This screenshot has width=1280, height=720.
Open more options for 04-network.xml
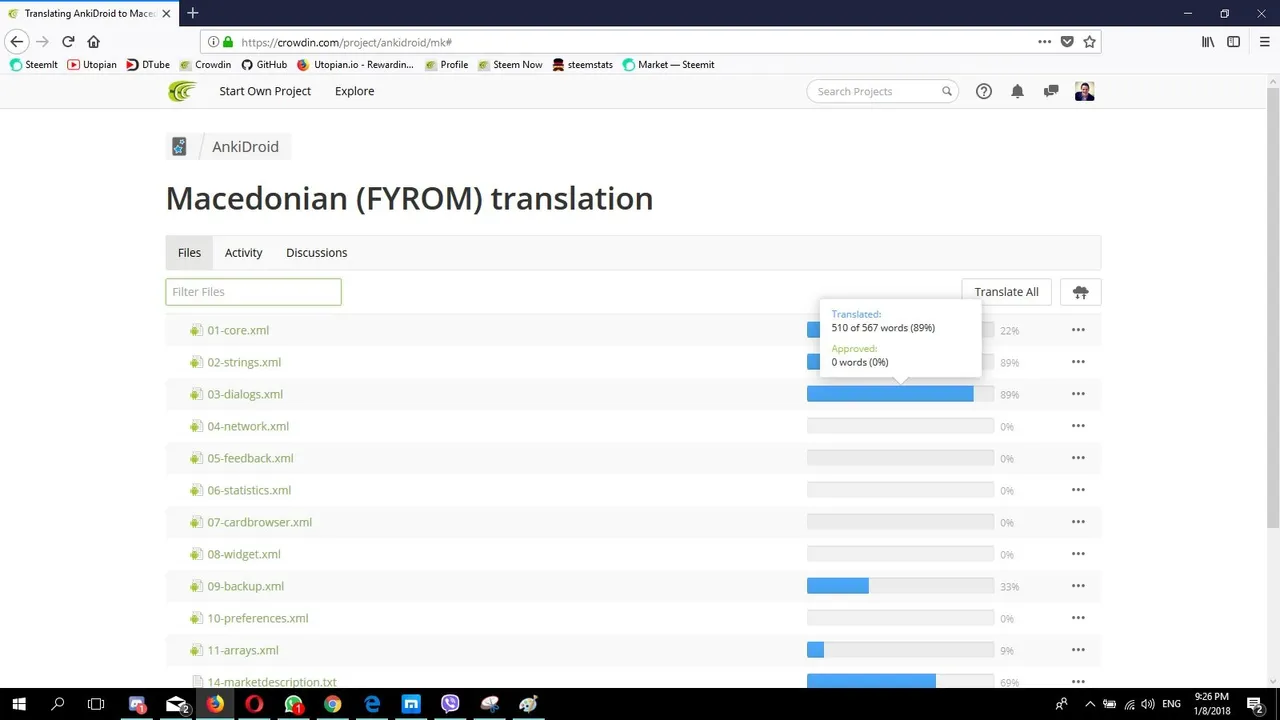coord(1078,426)
